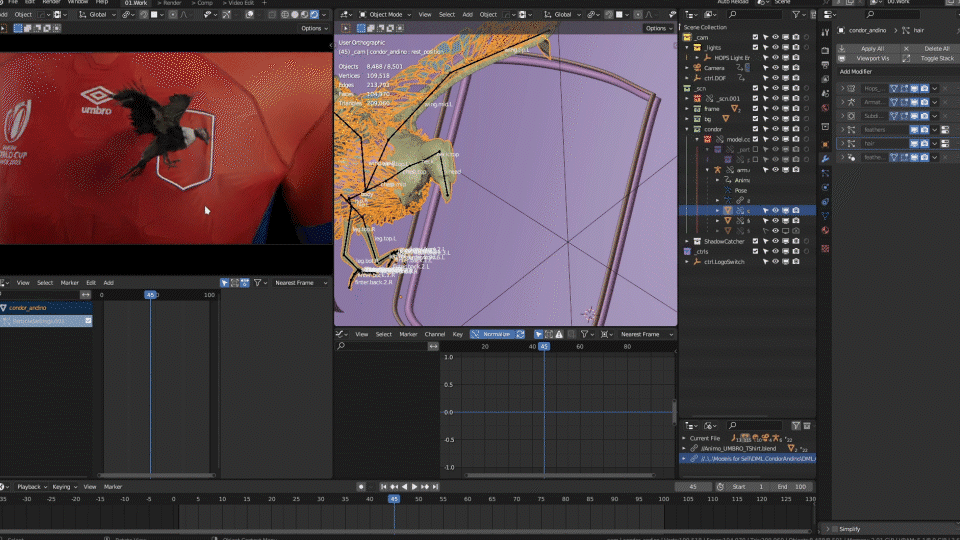This screenshot has width=960, height=540.
Task: Toggle the hair modifier render camera icon
Action: [924, 143]
